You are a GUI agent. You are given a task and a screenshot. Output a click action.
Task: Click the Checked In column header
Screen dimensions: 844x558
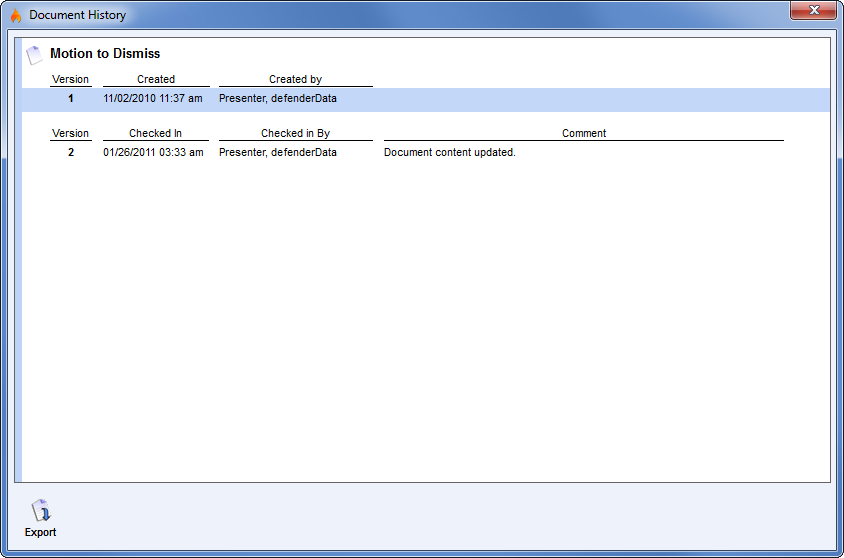156,133
